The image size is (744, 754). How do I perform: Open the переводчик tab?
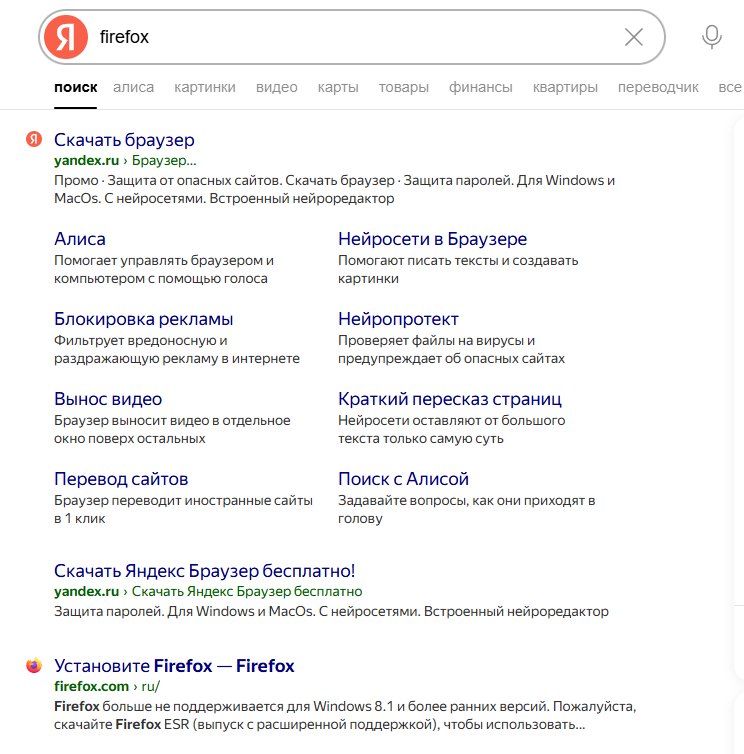(658, 87)
